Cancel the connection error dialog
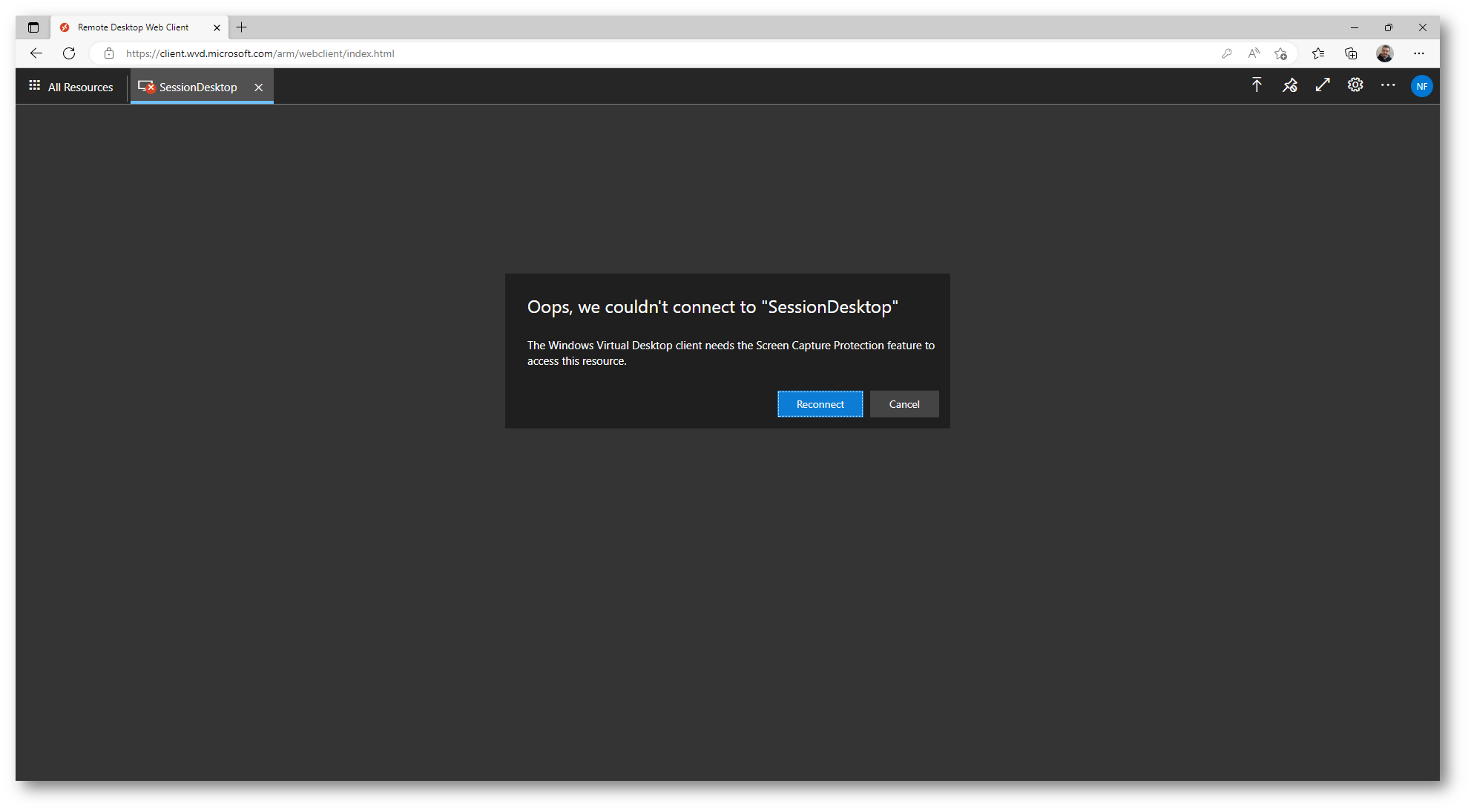 (904, 404)
